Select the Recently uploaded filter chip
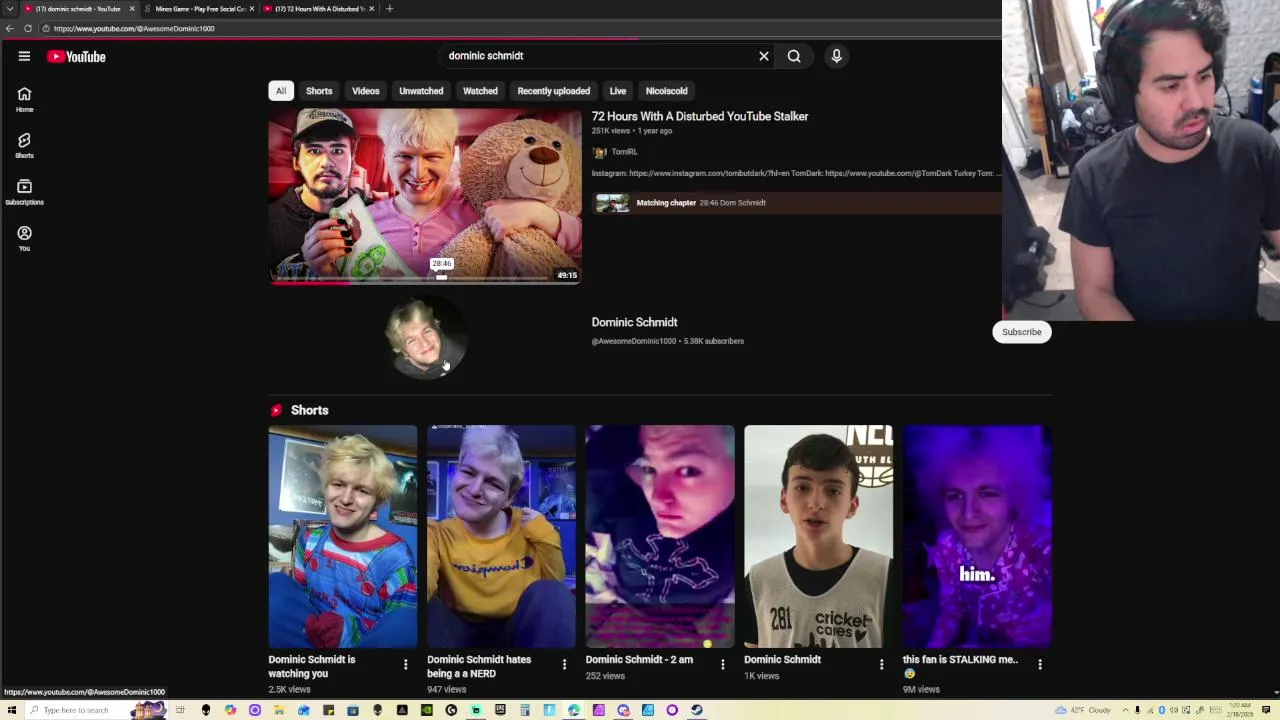This screenshot has height=720, width=1280. point(553,91)
